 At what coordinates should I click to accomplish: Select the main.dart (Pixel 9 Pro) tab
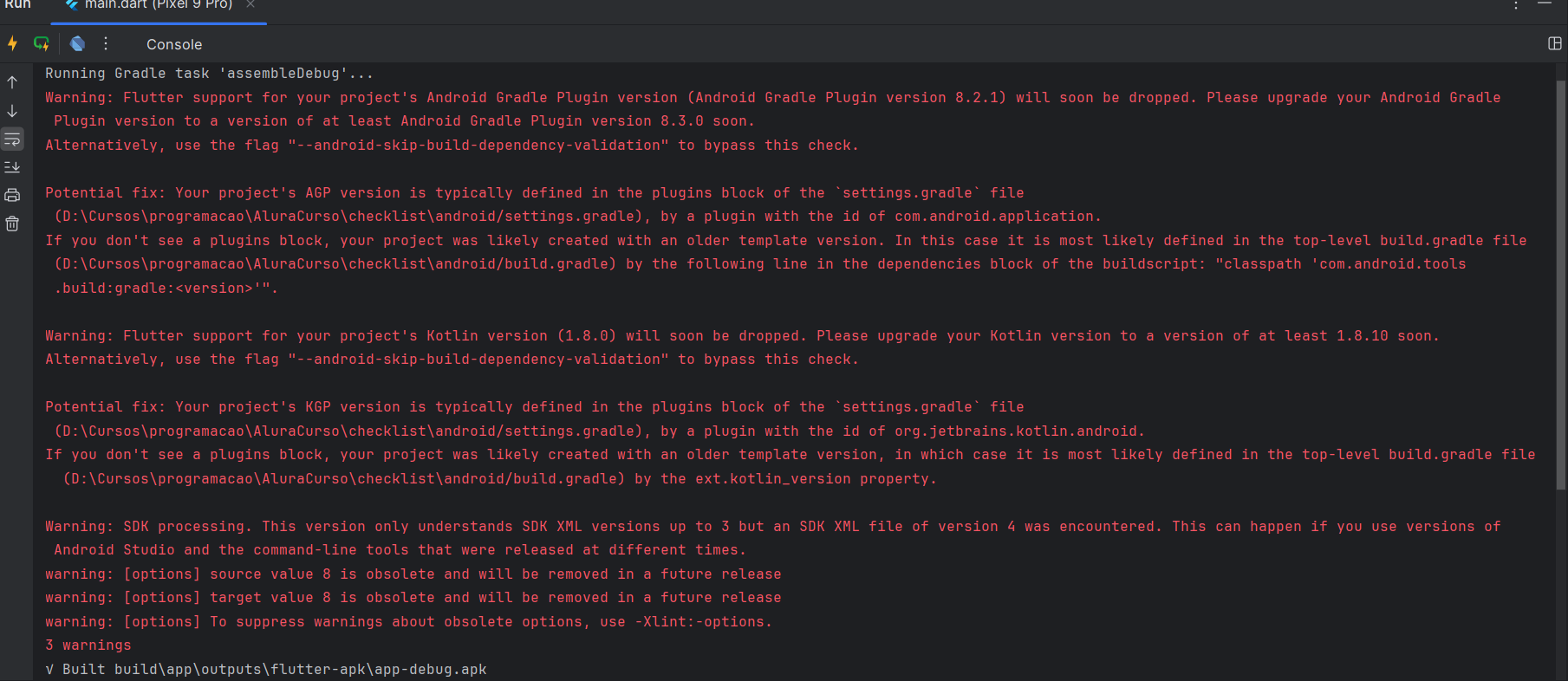pos(156,5)
